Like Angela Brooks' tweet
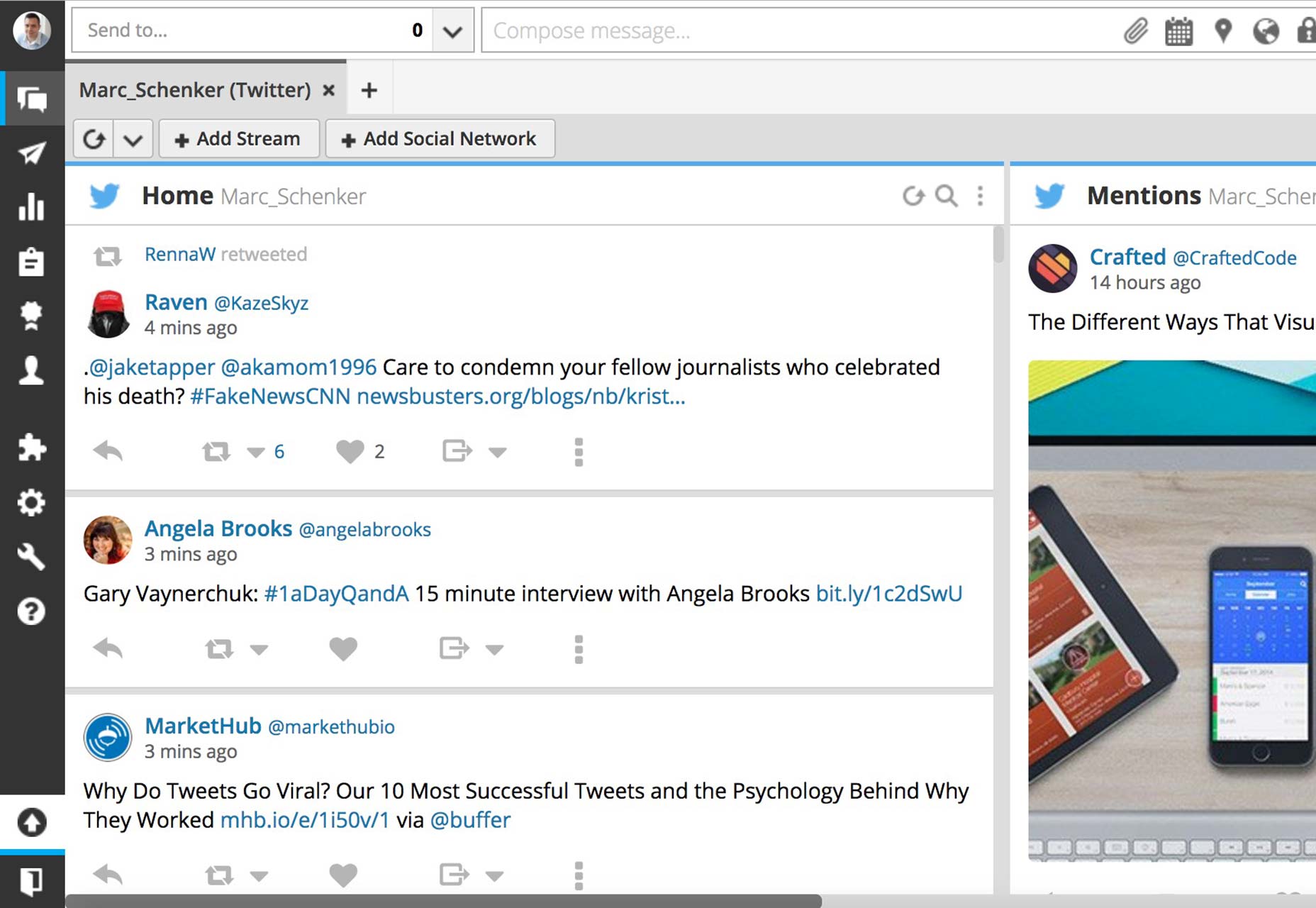The height and width of the screenshot is (908, 1316). [x=343, y=648]
